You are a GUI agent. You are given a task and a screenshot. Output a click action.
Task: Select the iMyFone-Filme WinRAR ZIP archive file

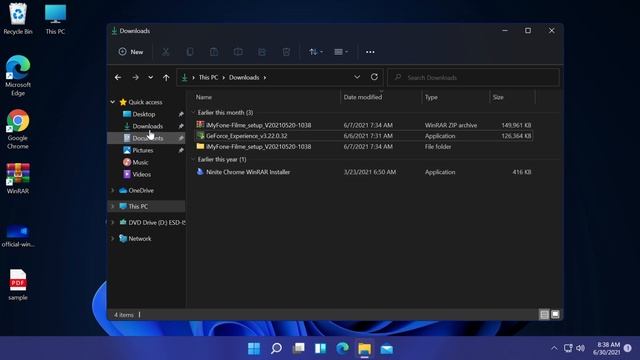(364, 125)
